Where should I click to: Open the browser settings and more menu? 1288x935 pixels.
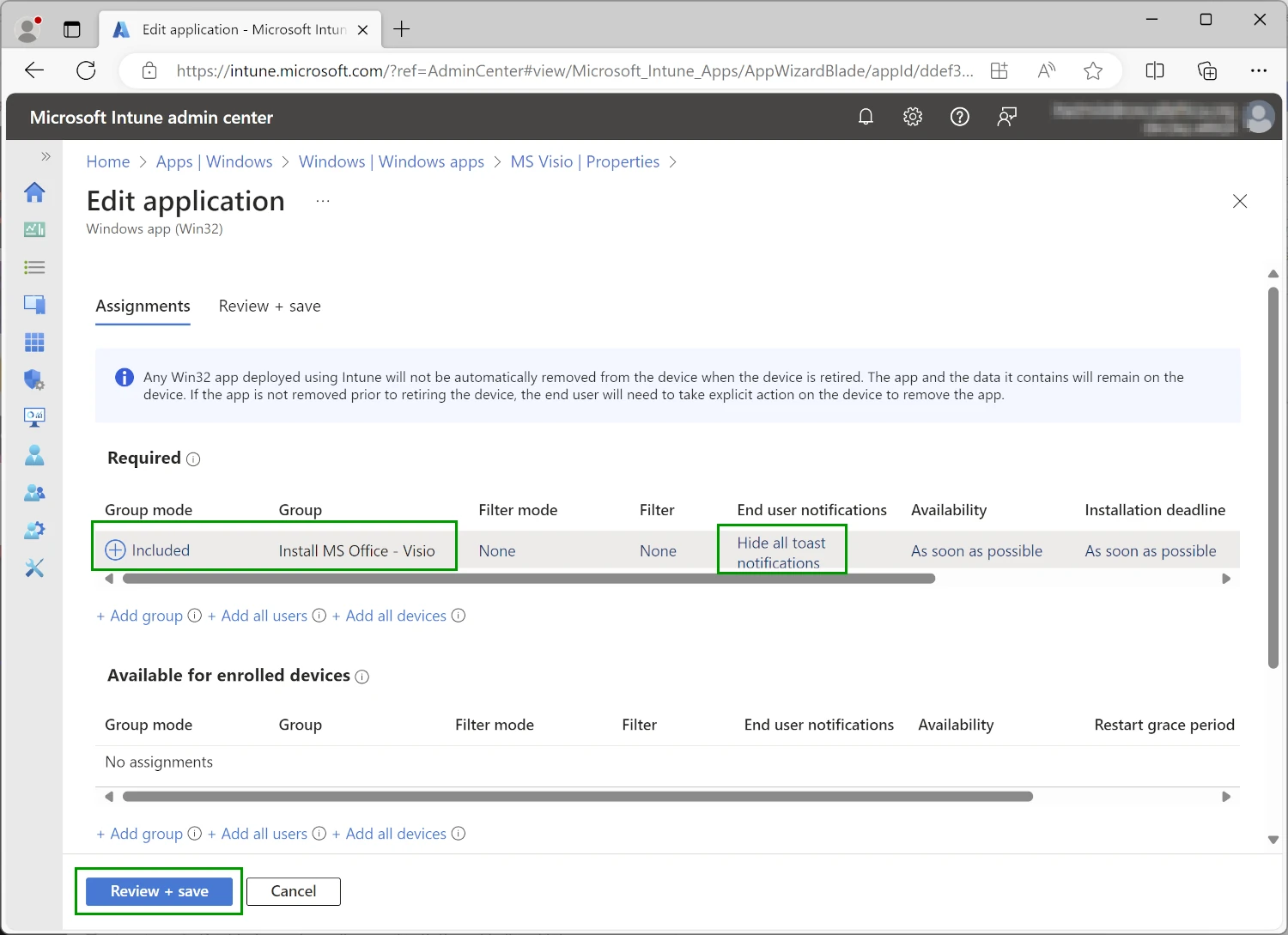point(1259,70)
